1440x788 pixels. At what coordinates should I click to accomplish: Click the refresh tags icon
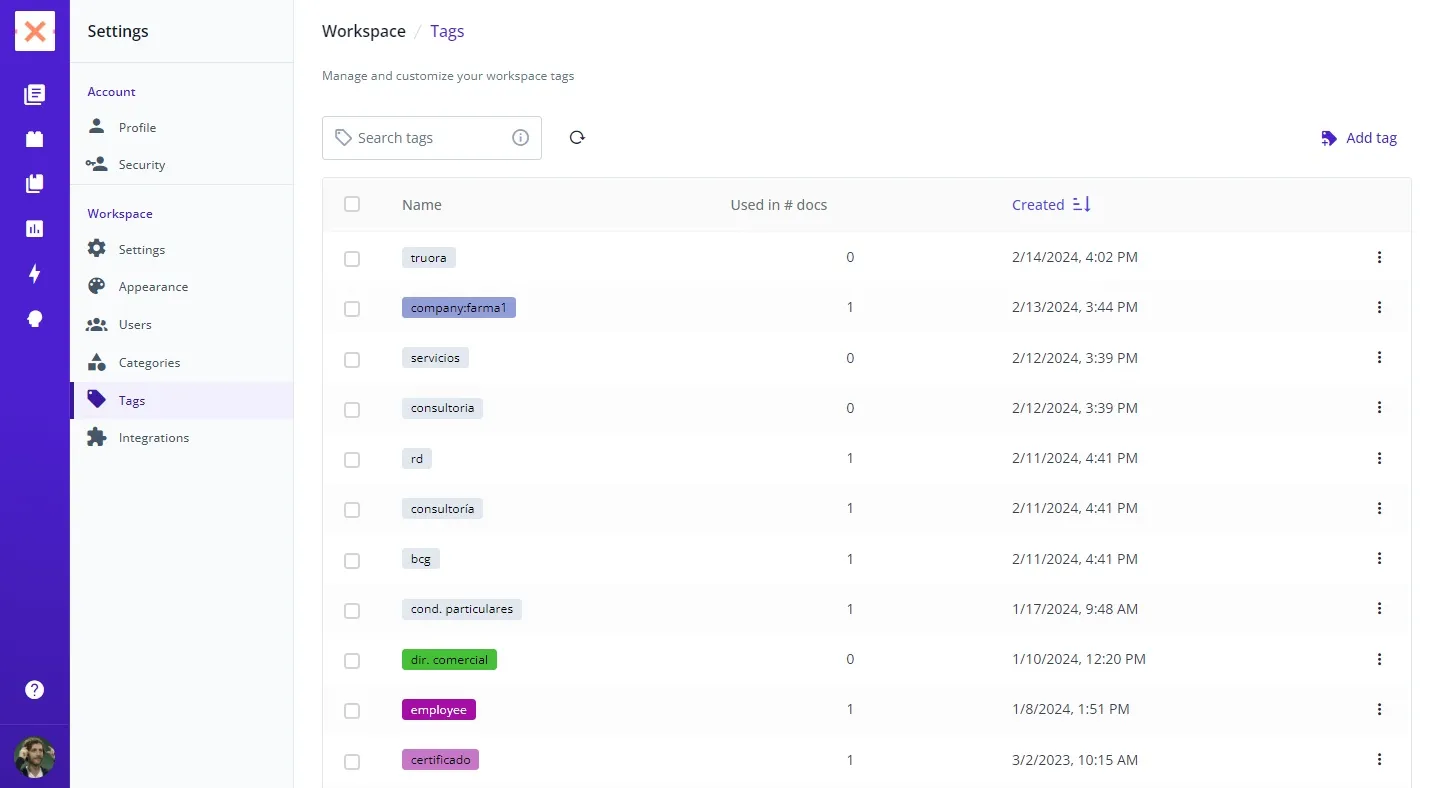577,138
